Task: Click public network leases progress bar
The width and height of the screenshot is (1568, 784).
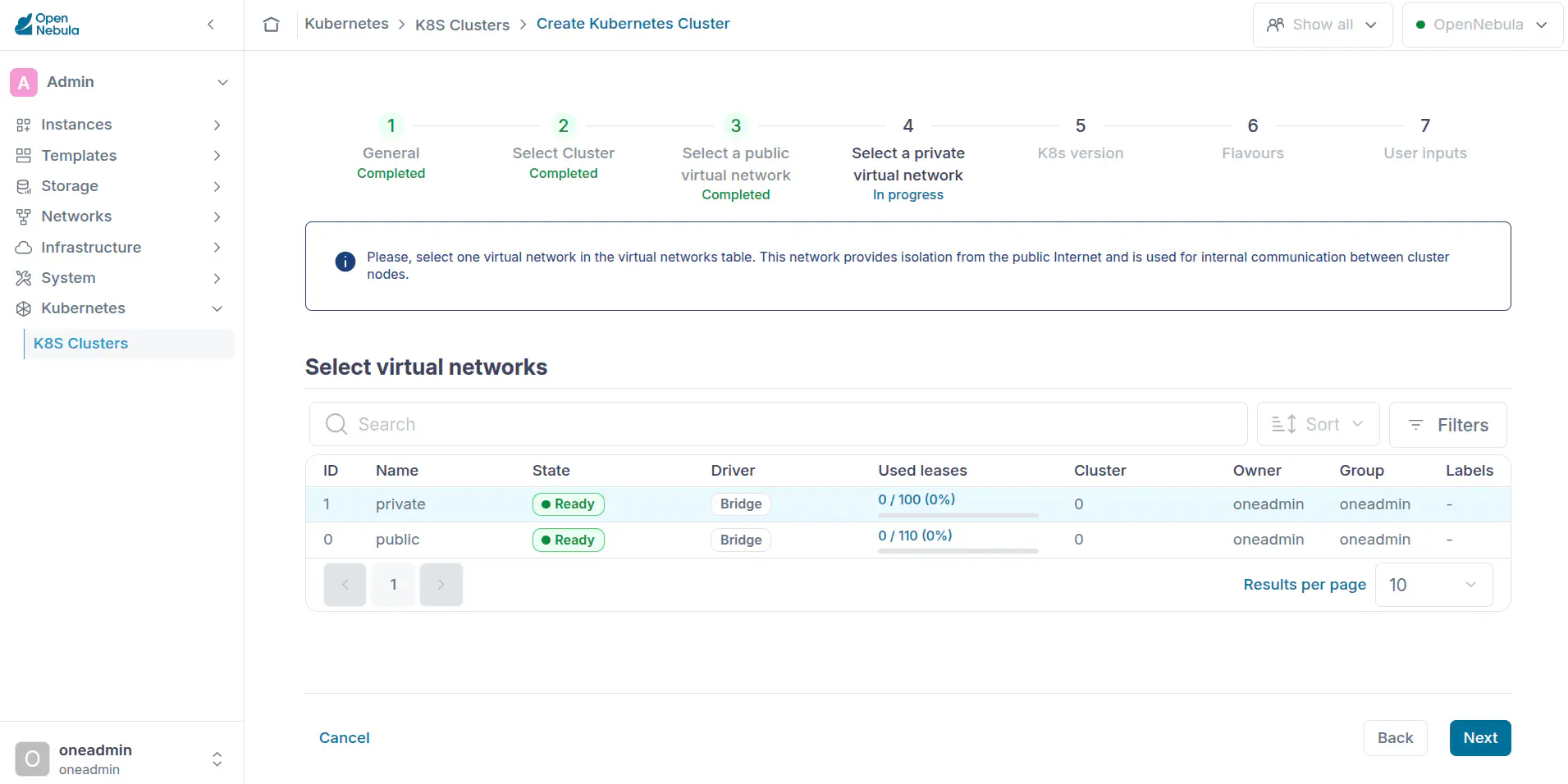Action: (958, 552)
